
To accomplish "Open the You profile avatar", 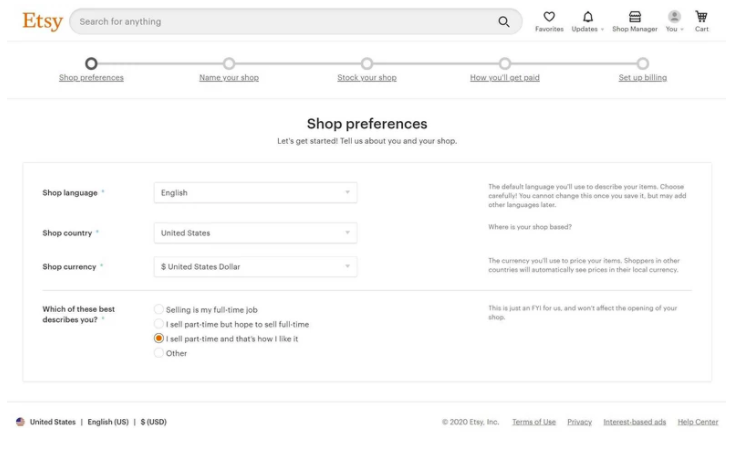I will click(x=674, y=17).
